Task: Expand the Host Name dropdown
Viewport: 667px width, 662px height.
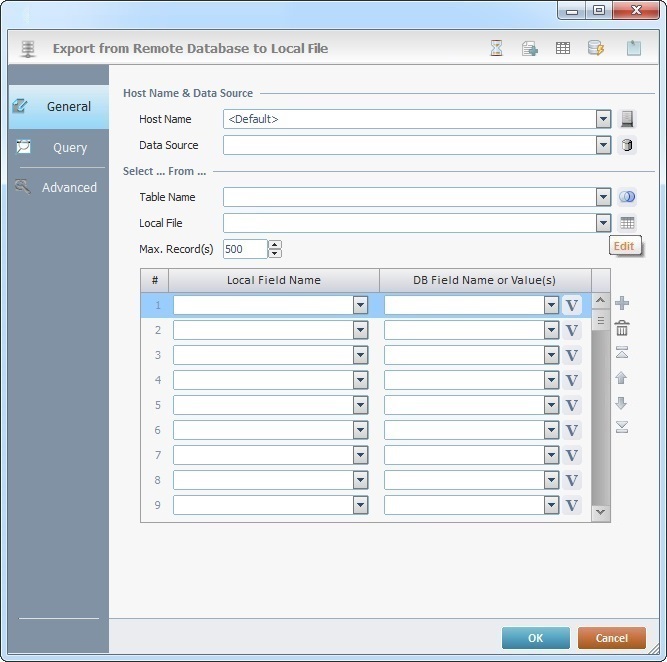Action: point(603,119)
